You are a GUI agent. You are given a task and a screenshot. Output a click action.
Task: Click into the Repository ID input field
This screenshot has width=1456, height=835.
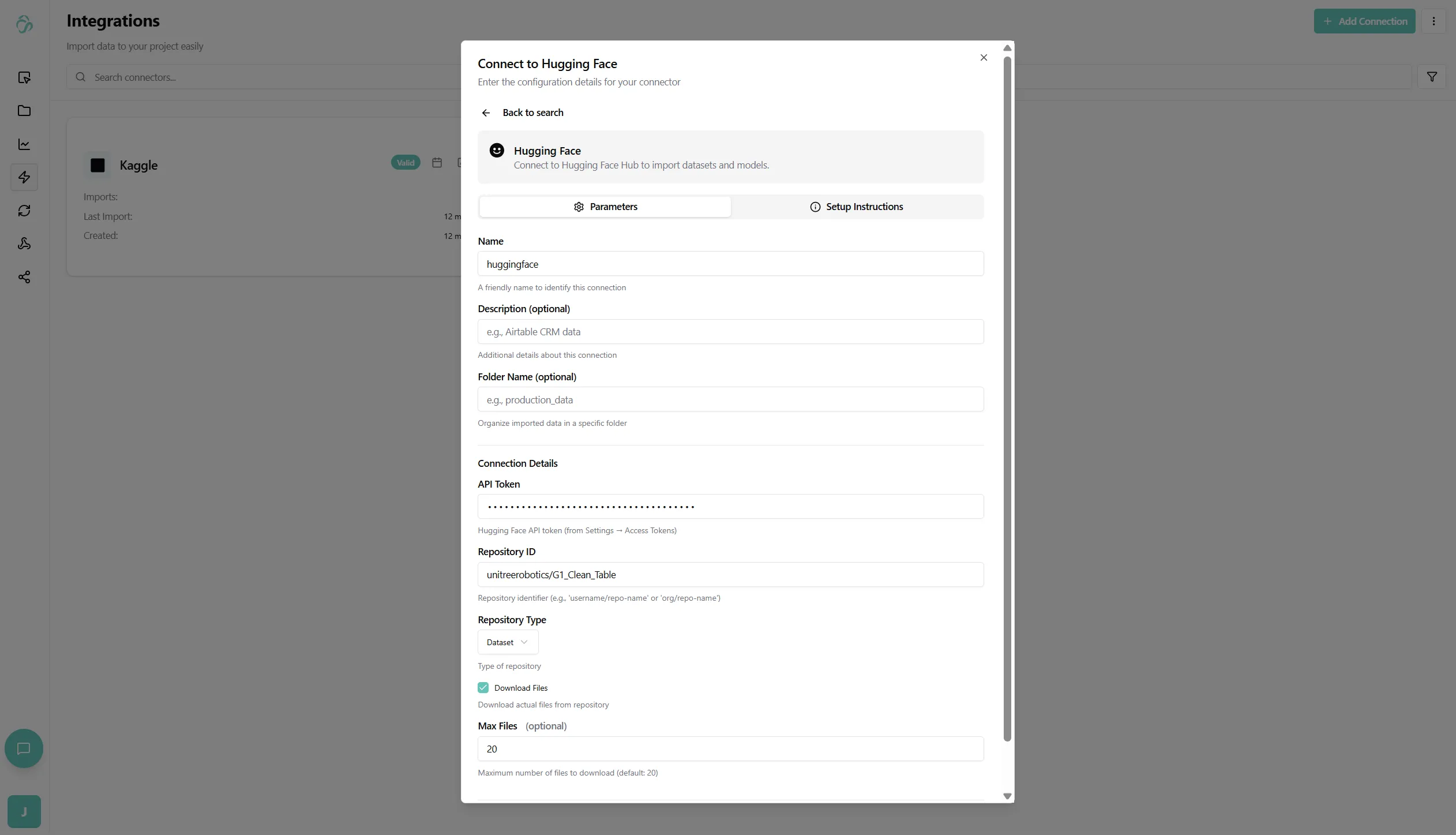[730, 575]
